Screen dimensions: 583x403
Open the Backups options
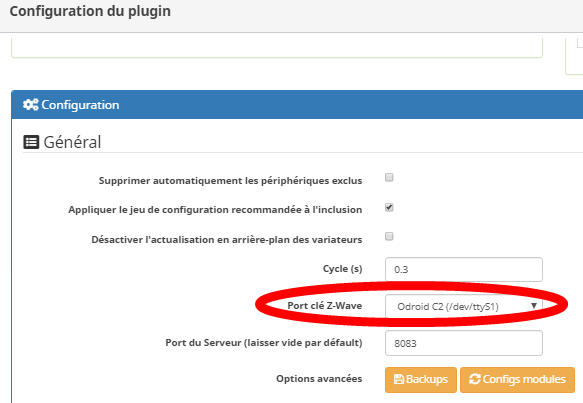[x=421, y=380]
